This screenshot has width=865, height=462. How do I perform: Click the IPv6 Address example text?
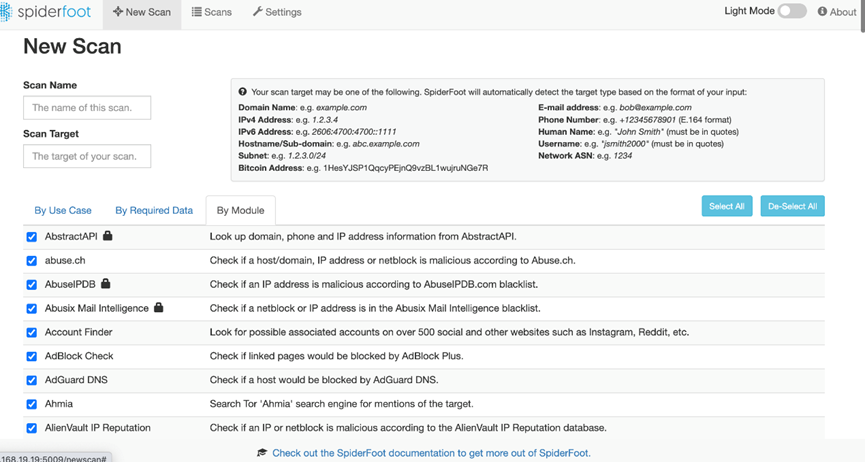pyautogui.click(x=317, y=132)
